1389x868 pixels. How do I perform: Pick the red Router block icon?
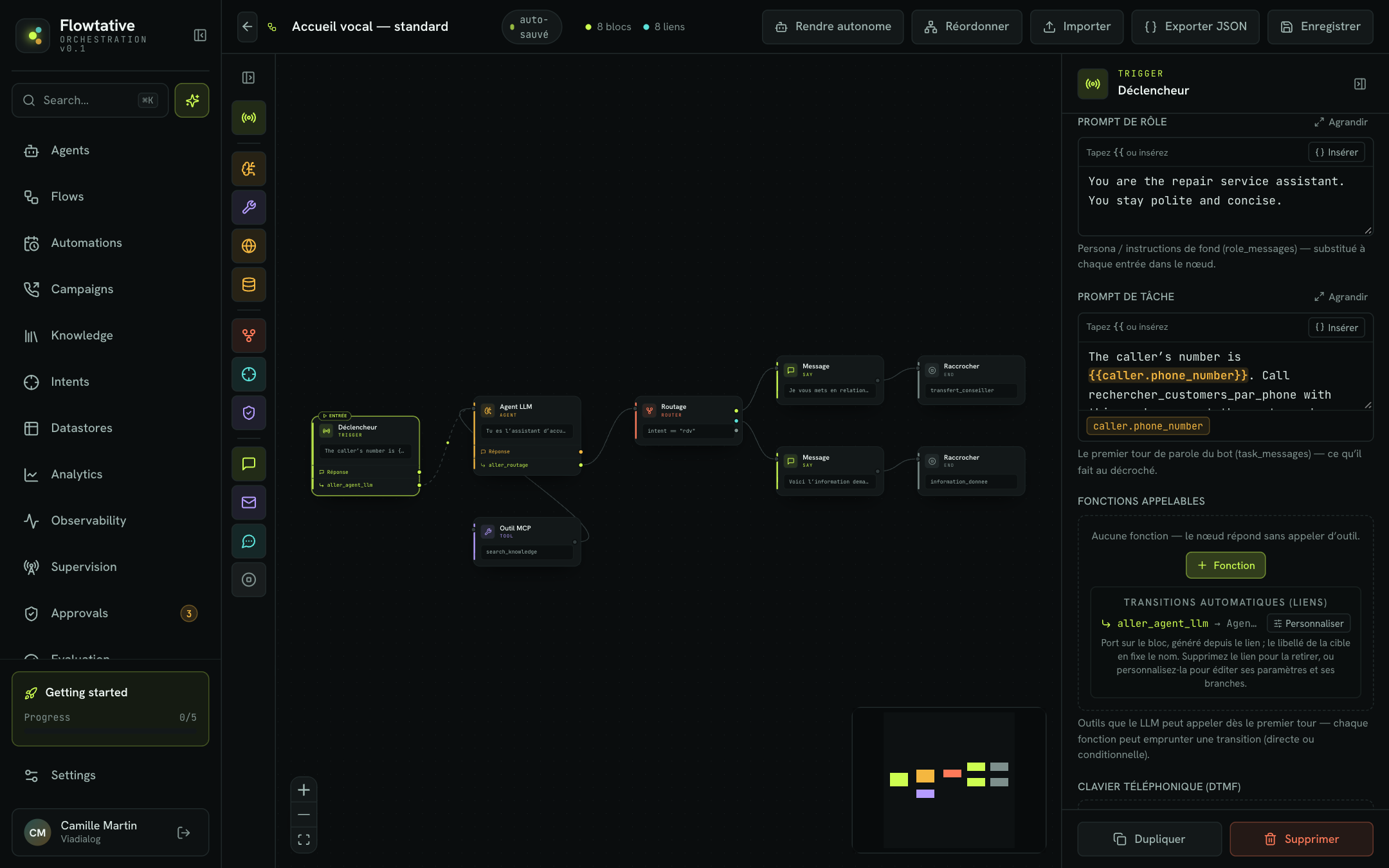tap(249, 336)
